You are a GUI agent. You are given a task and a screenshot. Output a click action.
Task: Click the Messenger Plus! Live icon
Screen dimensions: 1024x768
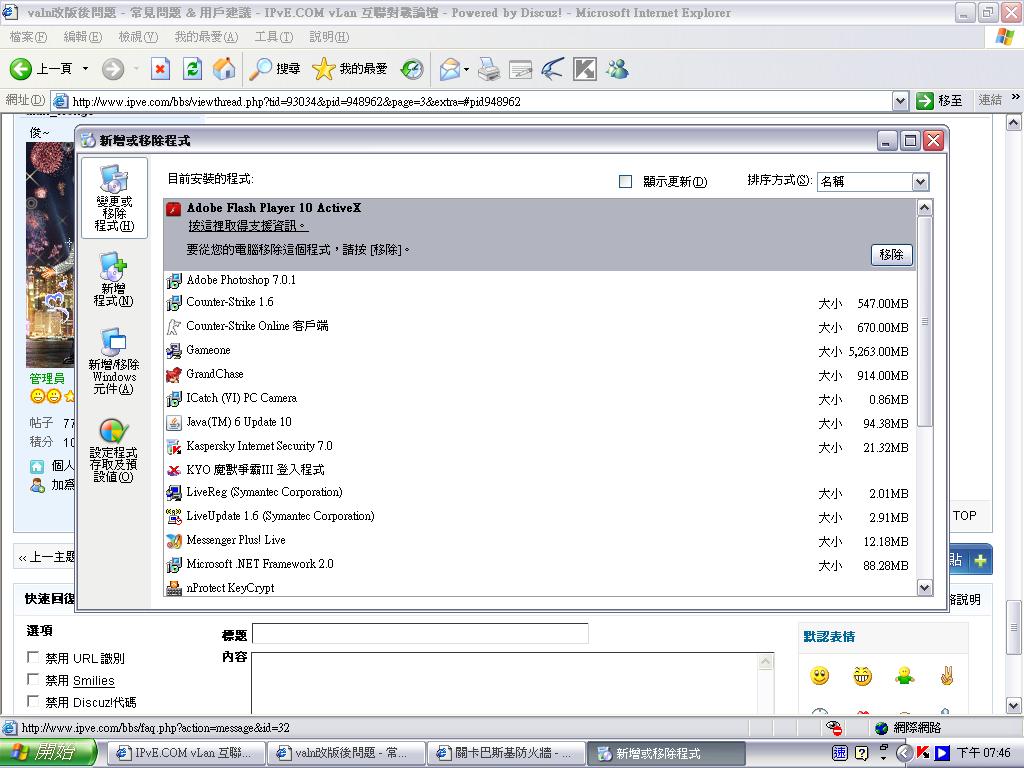173,541
